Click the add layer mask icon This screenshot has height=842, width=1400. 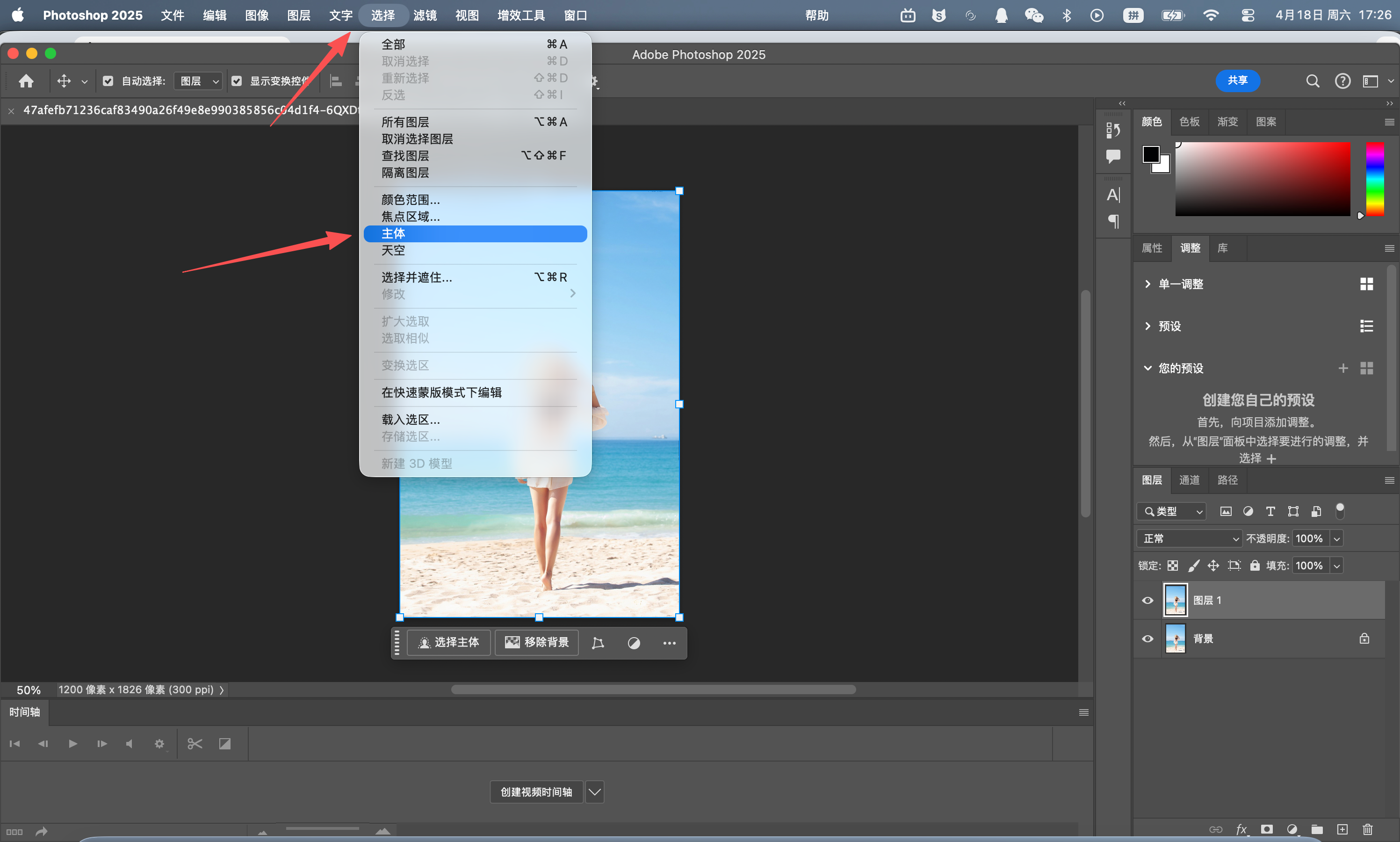[x=1267, y=829]
